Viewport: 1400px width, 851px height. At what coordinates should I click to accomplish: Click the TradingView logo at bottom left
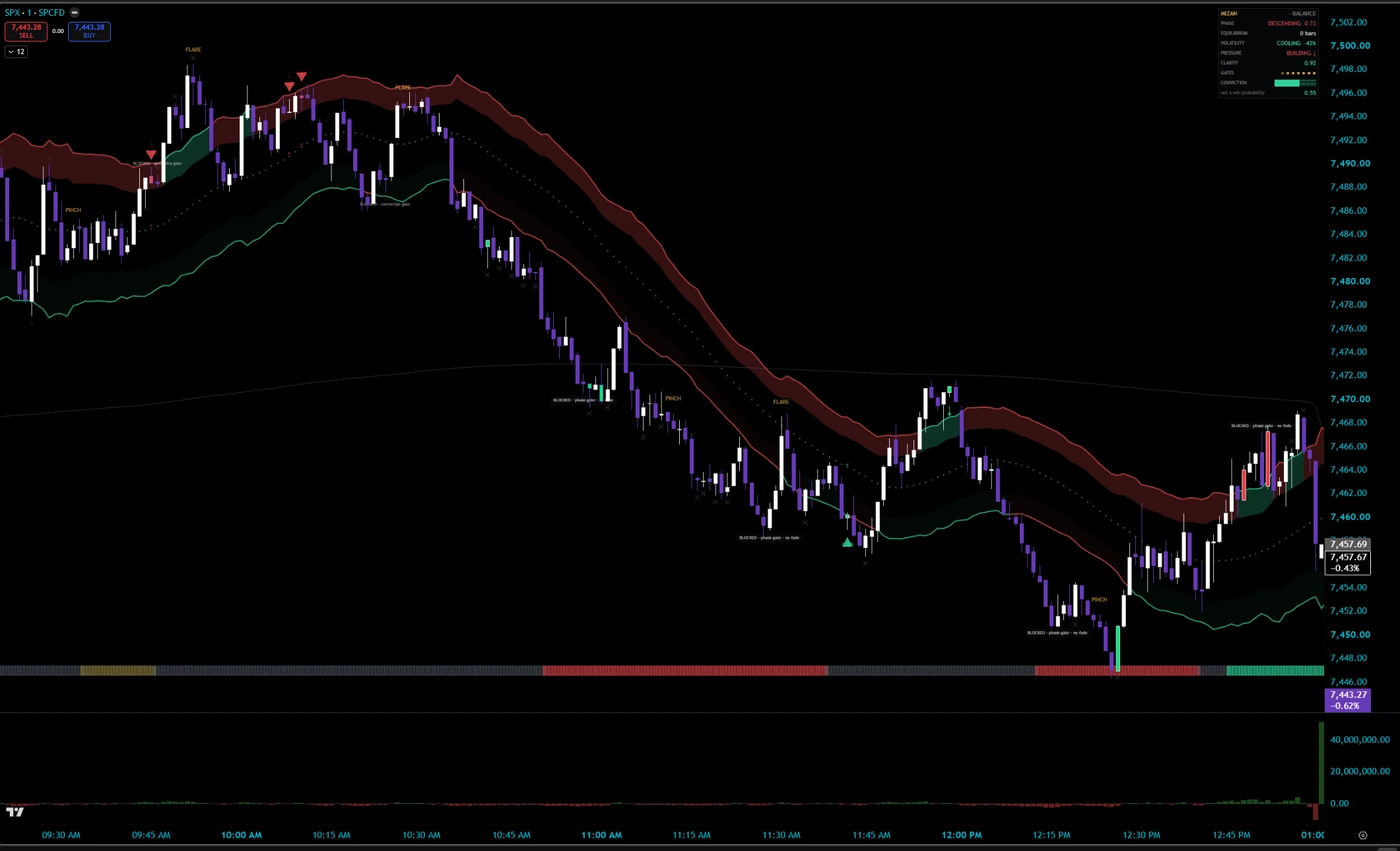pyautogui.click(x=14, y=811)
